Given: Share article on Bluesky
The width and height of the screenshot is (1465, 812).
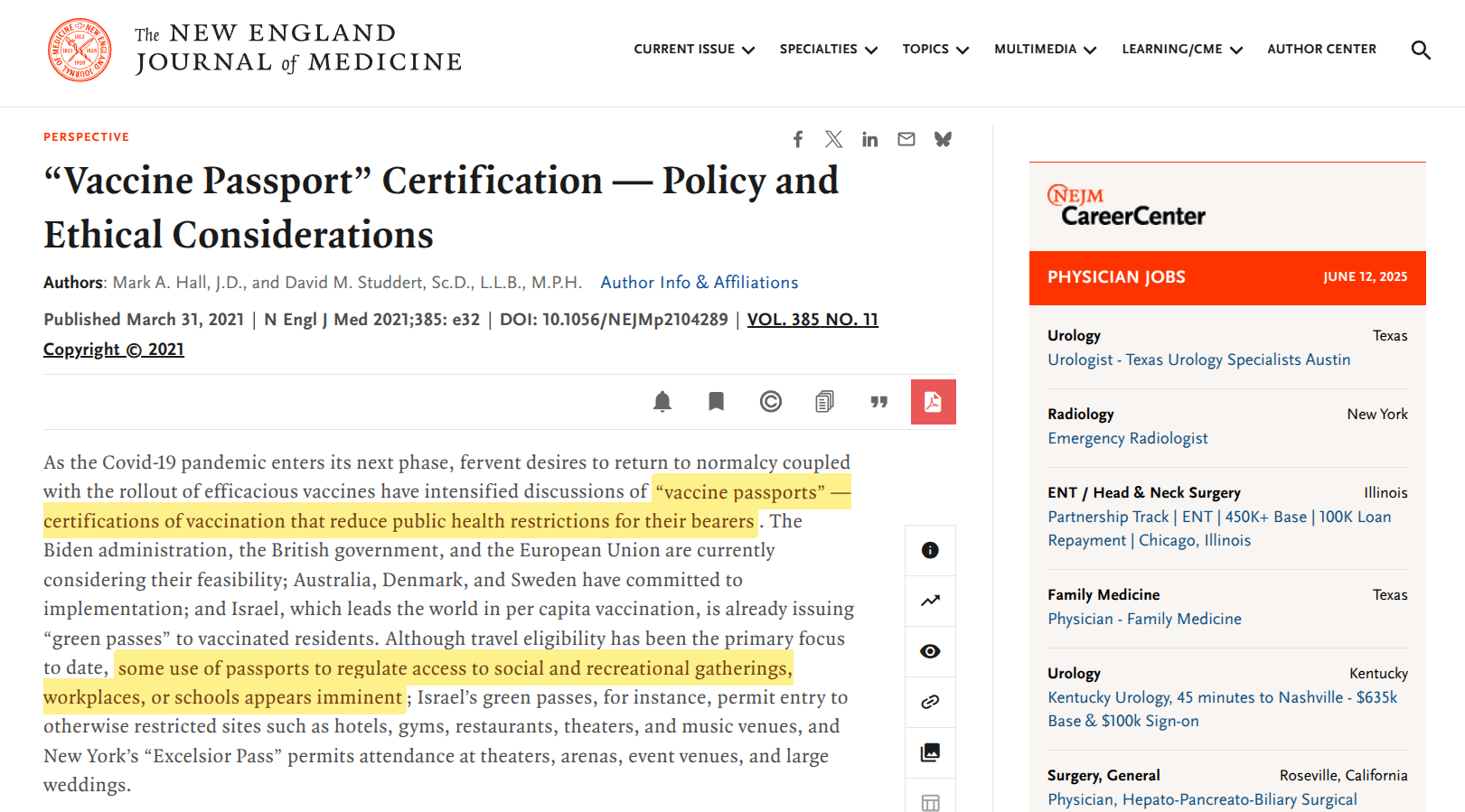Looking at the screenshot, I should (x=943, y=139).
